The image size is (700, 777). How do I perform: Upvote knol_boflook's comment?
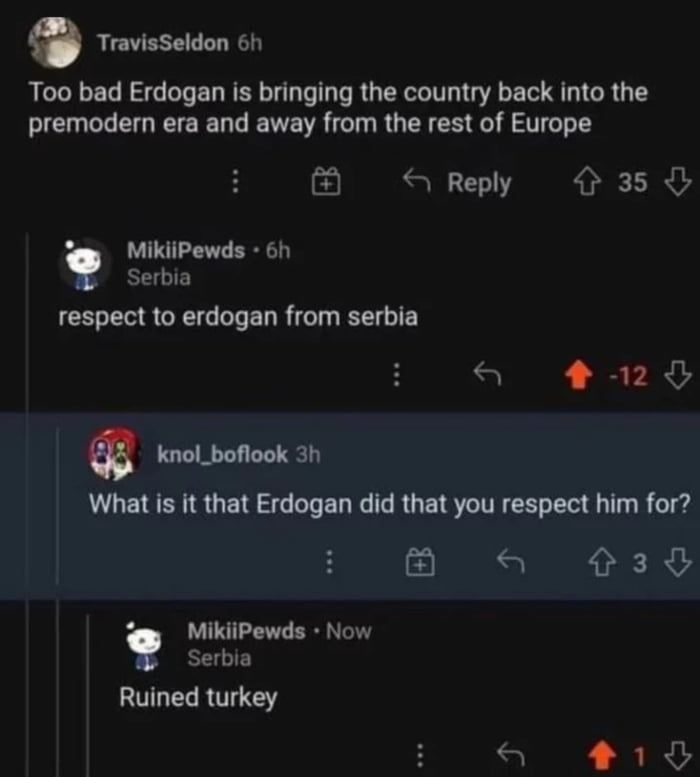pos(601,563)
